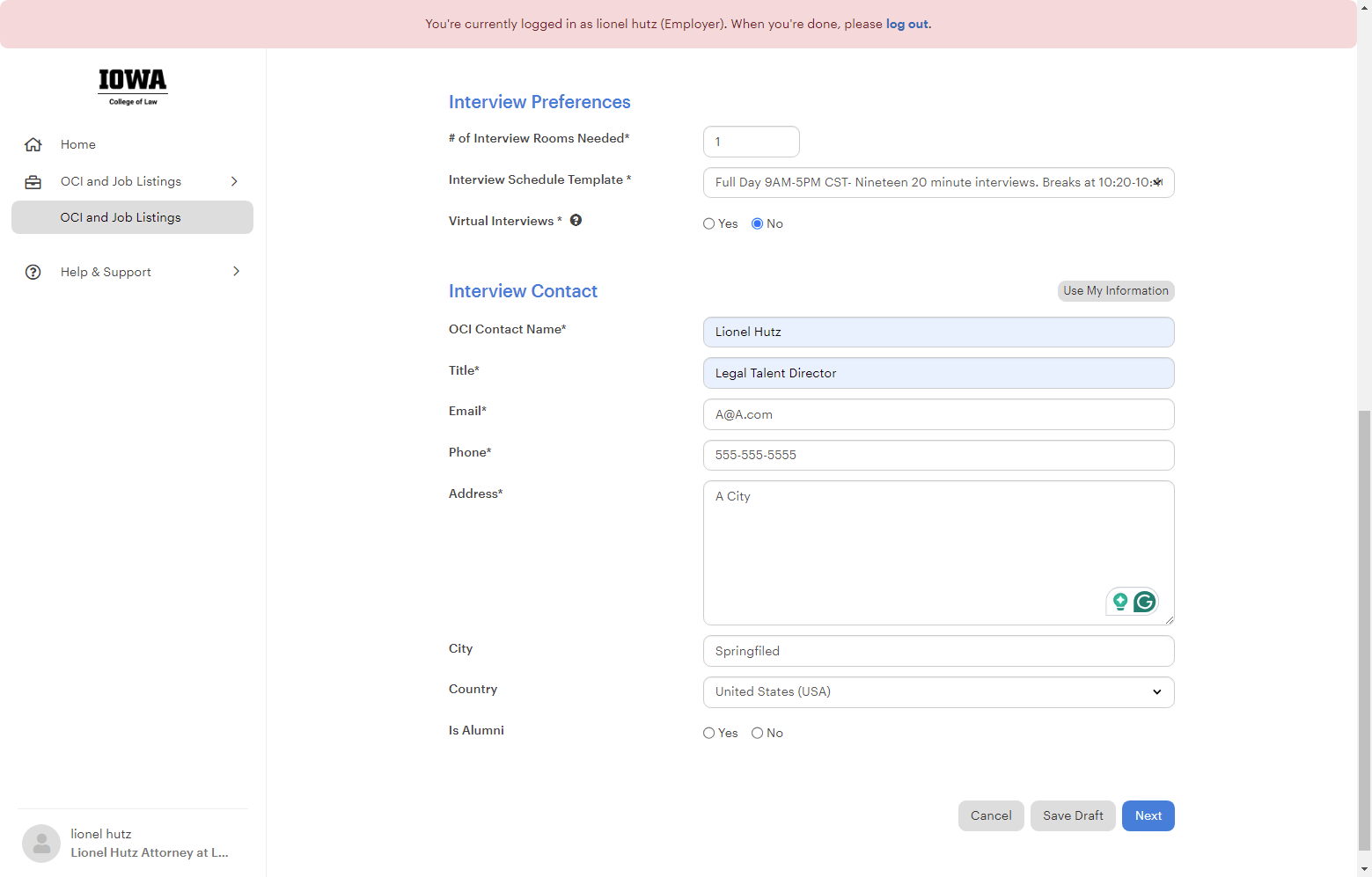
Task: Click the briefcase icon beside OCI and Job Listings
Action: [x=33, y=182]
